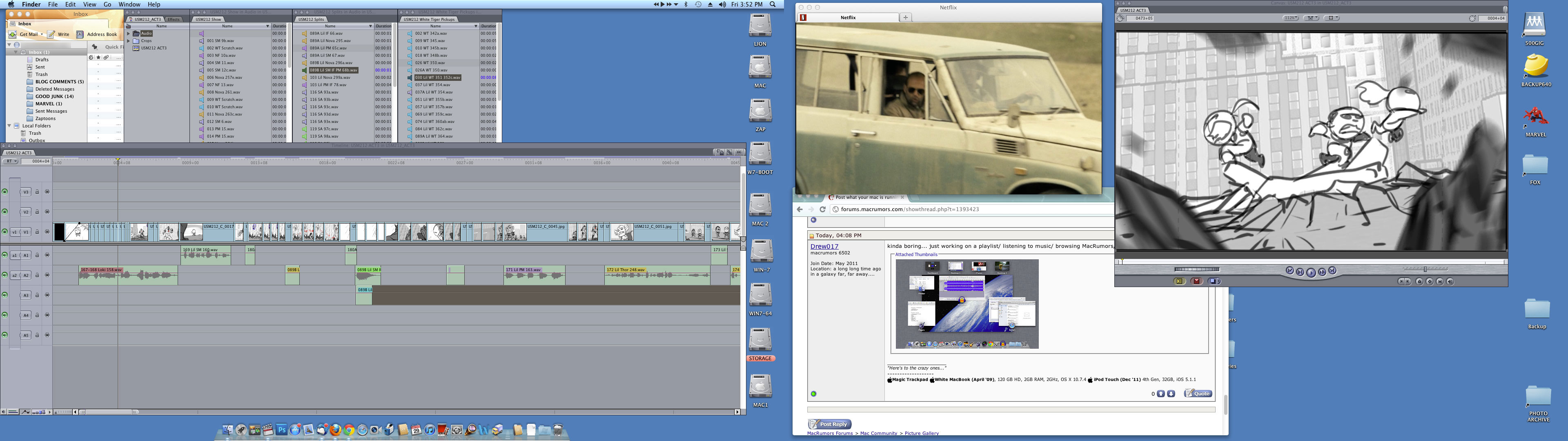Click the Canvas shuttle slider
The height and width of the screenshot is (441, 1568).
1425,269
